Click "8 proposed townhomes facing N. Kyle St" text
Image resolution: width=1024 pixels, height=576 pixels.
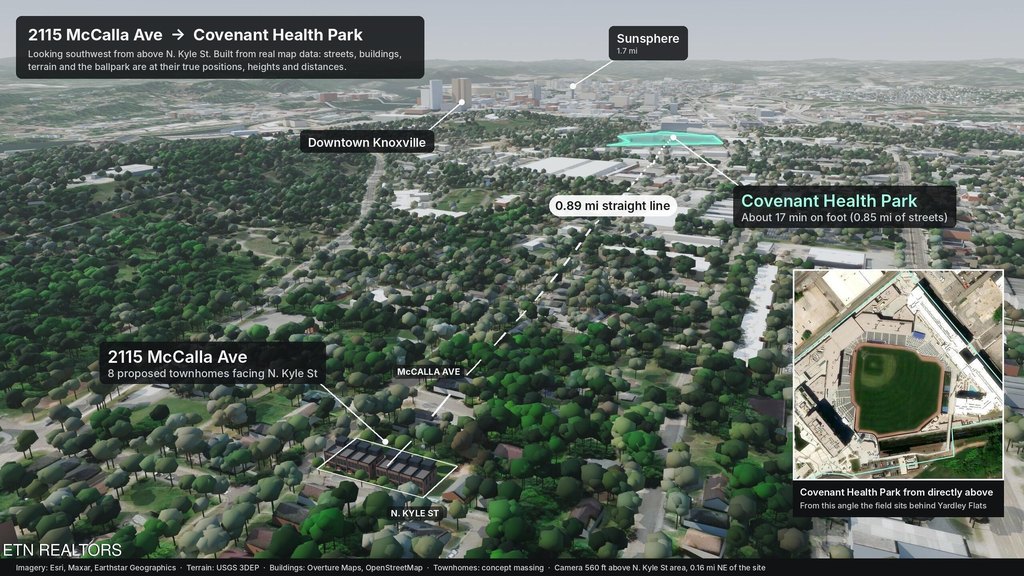point(212,374)
